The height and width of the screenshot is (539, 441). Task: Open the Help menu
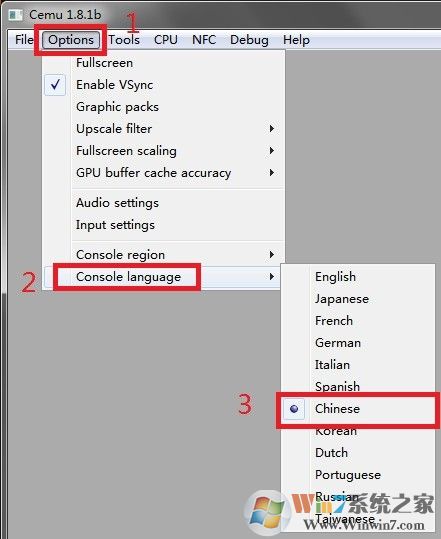click(296, 40)
